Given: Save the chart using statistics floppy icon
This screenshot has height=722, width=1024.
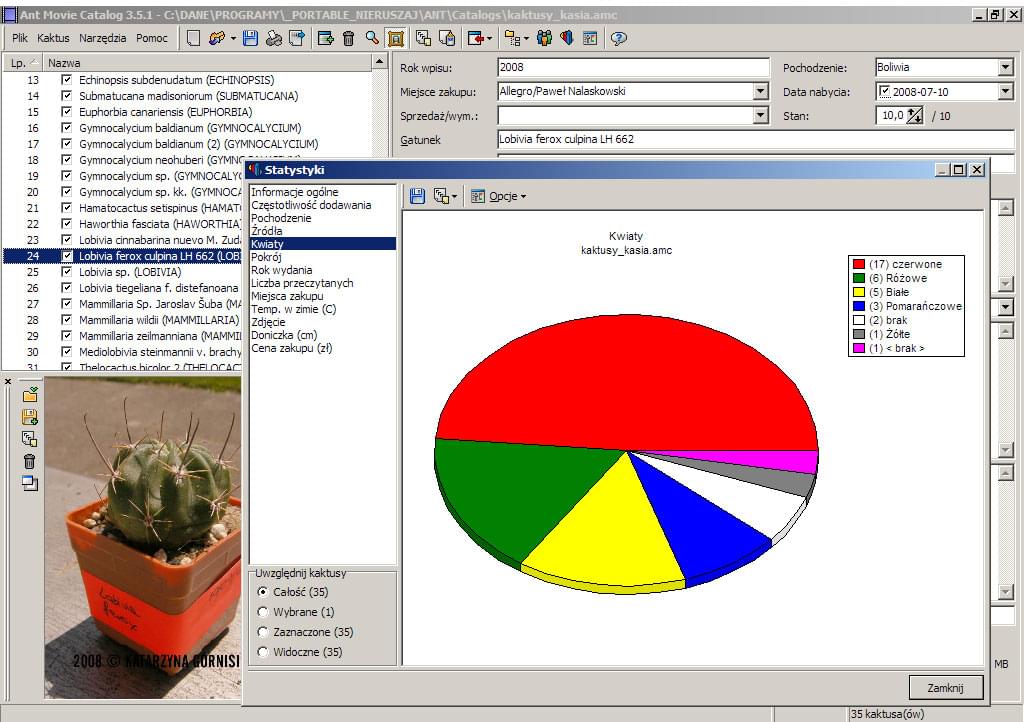Looking at the screenshot, I should (417, 196).
